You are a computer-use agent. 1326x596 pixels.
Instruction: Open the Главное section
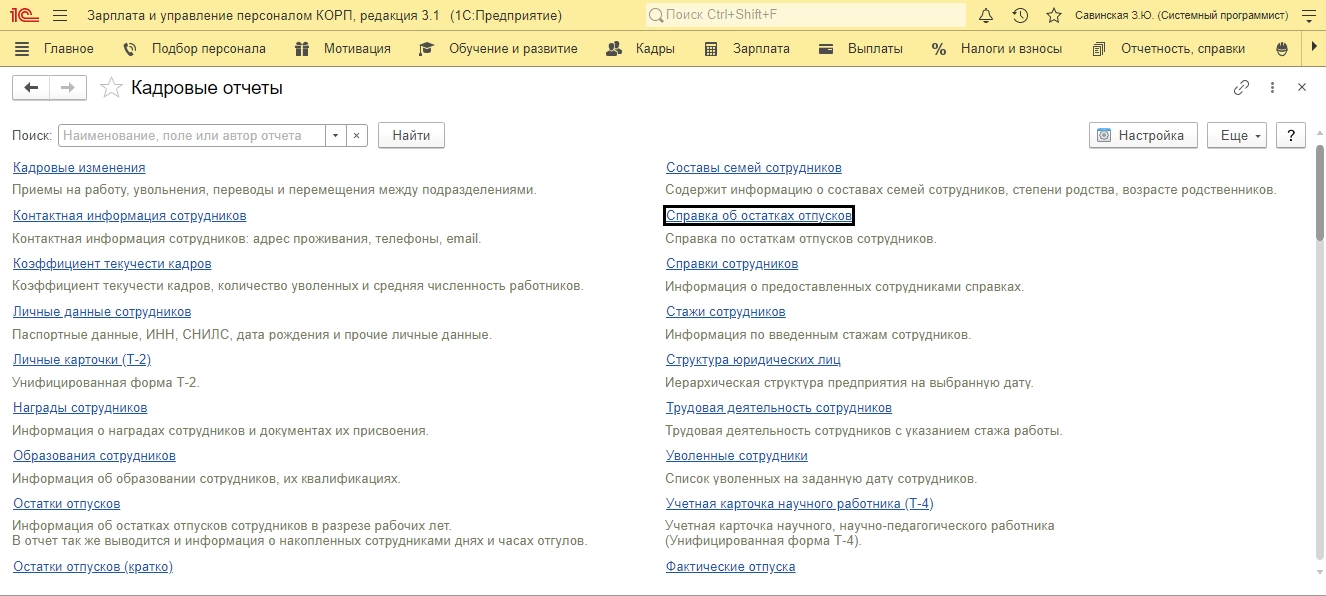[56, 48]
